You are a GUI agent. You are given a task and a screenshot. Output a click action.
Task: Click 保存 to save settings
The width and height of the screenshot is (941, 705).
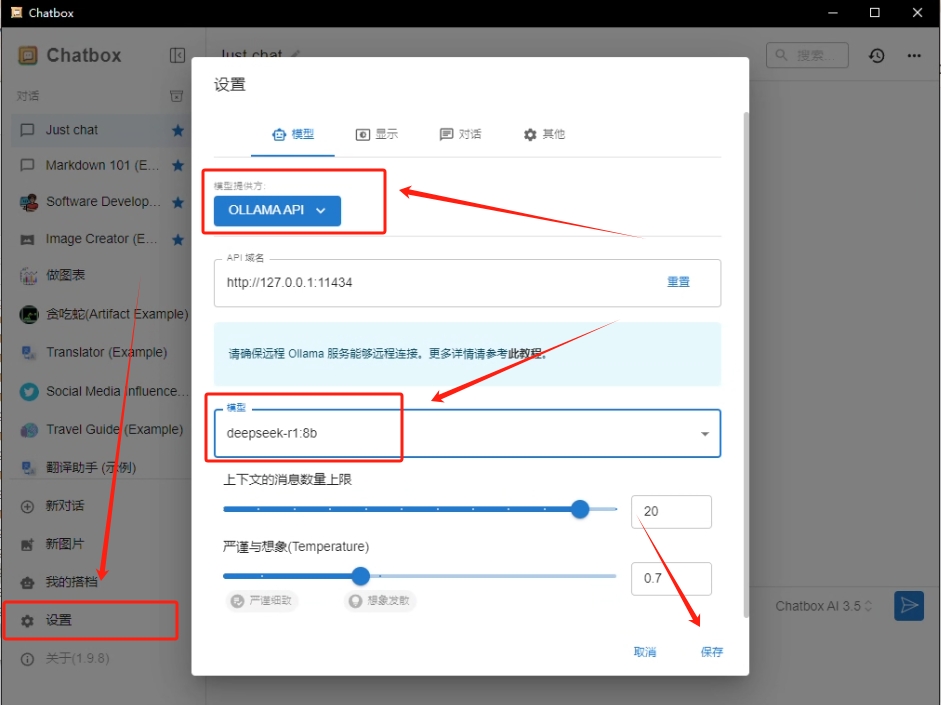(x=712, y=652)
